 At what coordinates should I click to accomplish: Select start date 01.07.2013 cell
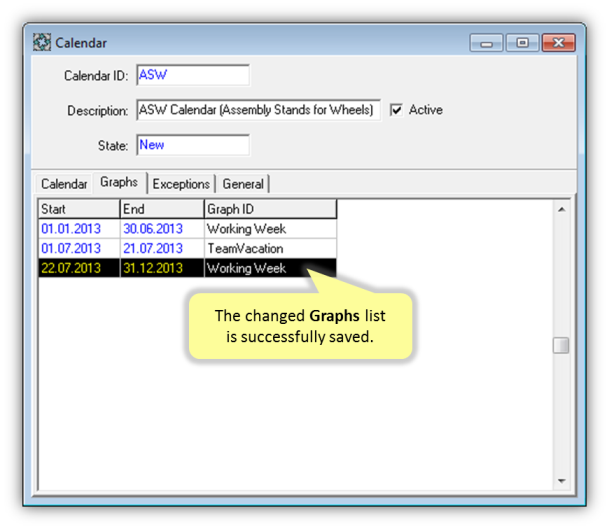coord(79,249)
